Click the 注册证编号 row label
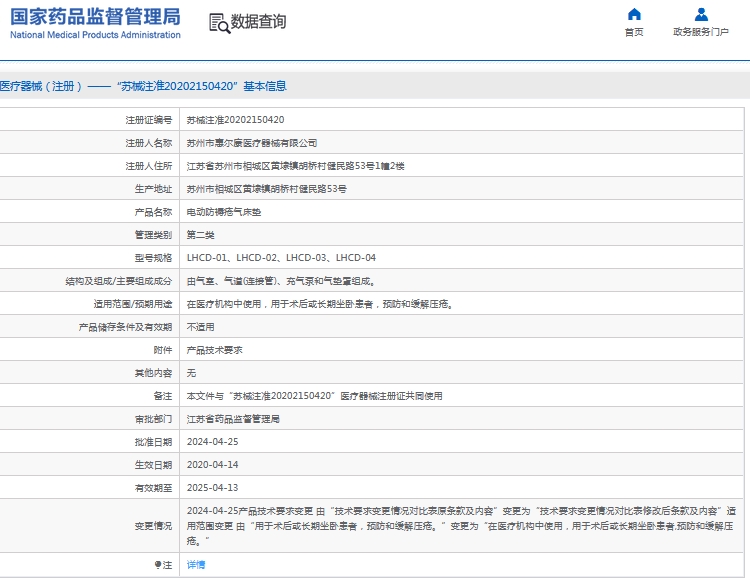 tap(149, 120)
